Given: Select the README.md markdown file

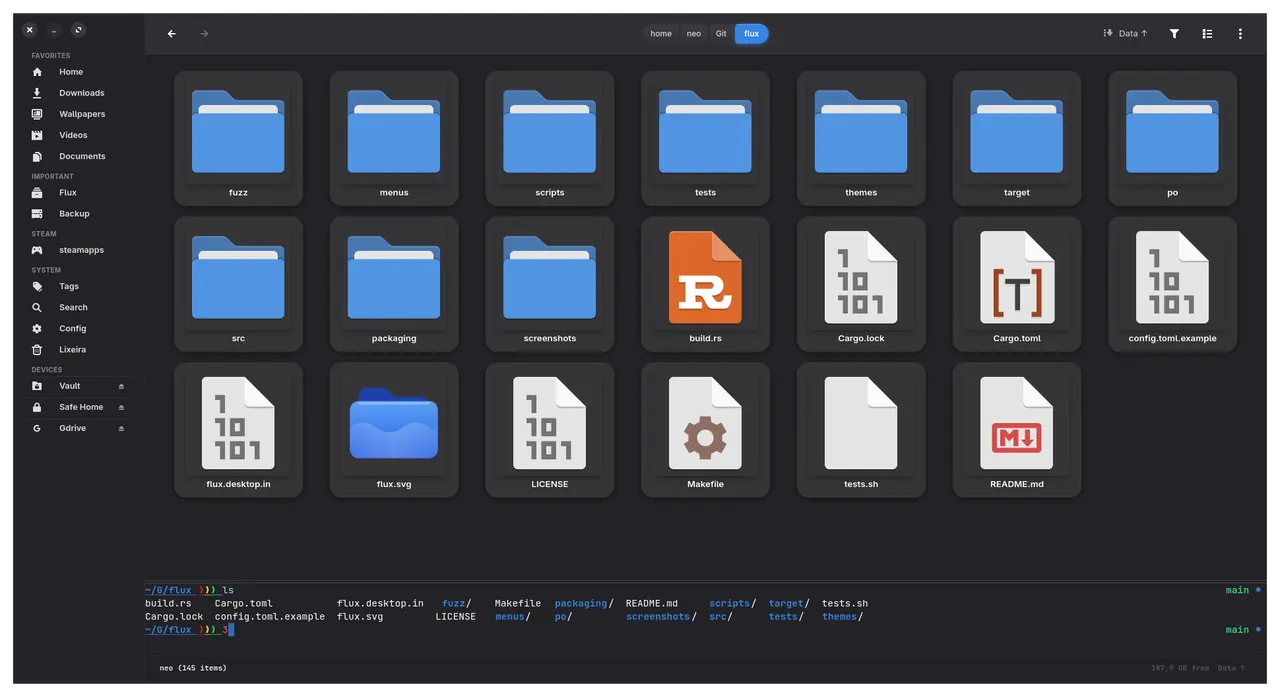Looking at the screenshot, I should [x=1017, y=430].
